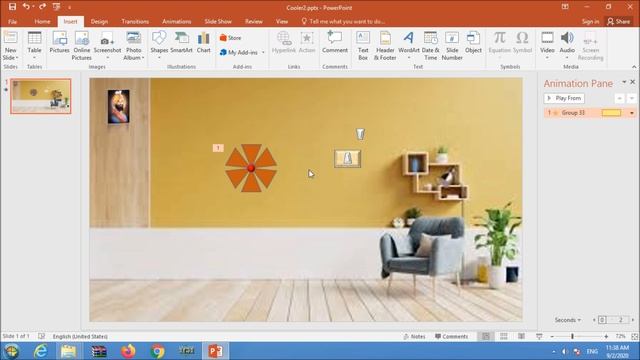Open Customize Quick Access Toolbar dropdown
This screenshot has height=360, width=640.
click(69, 7)
